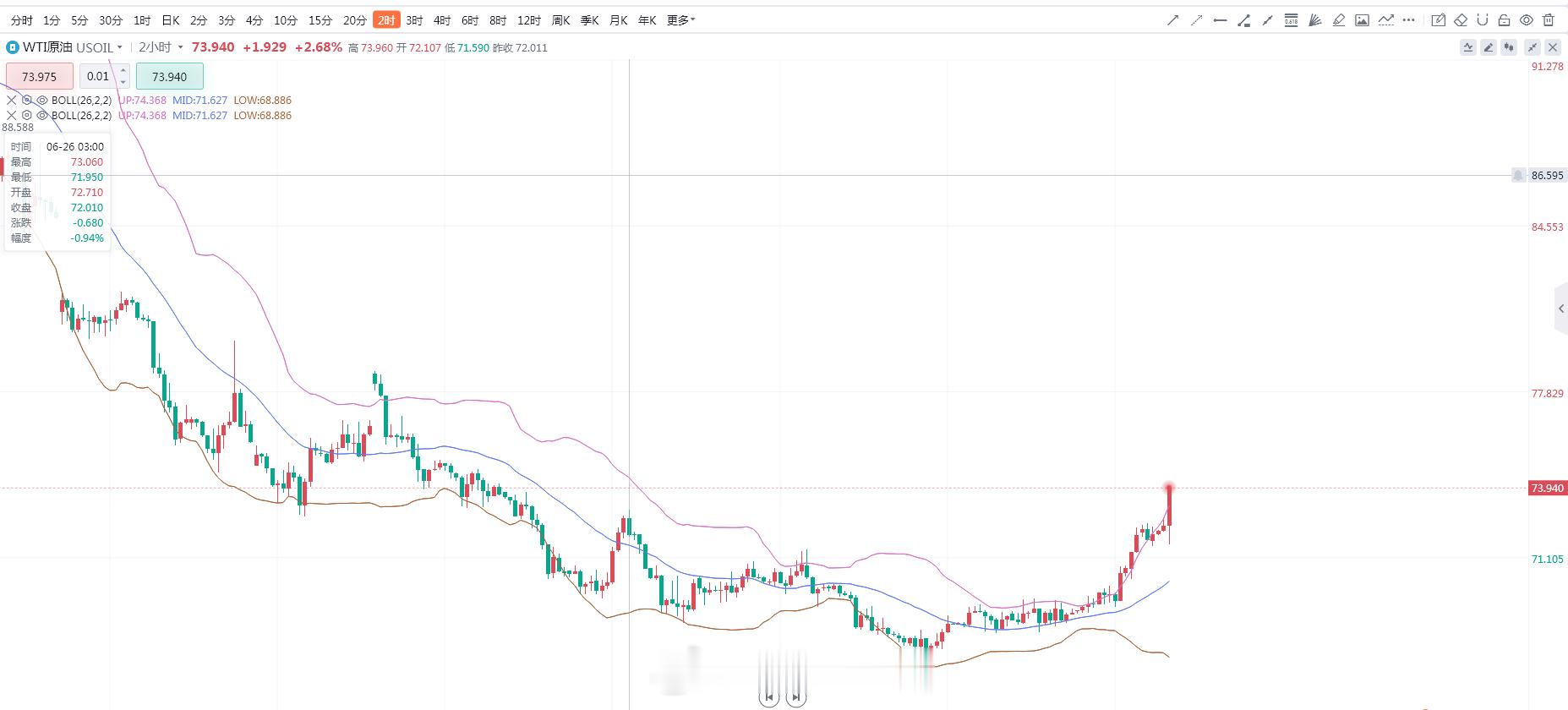Screen dimensions: 1568x710
Task: Switch to the 12时 timeframe
Action: [529, 20]
